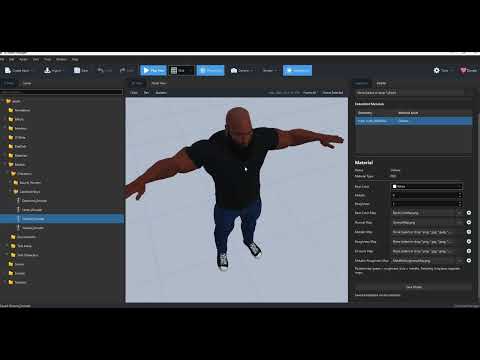Screen dimensions: 480x360
Task: Select the second tab of the left panel
Action: (27, 83)
